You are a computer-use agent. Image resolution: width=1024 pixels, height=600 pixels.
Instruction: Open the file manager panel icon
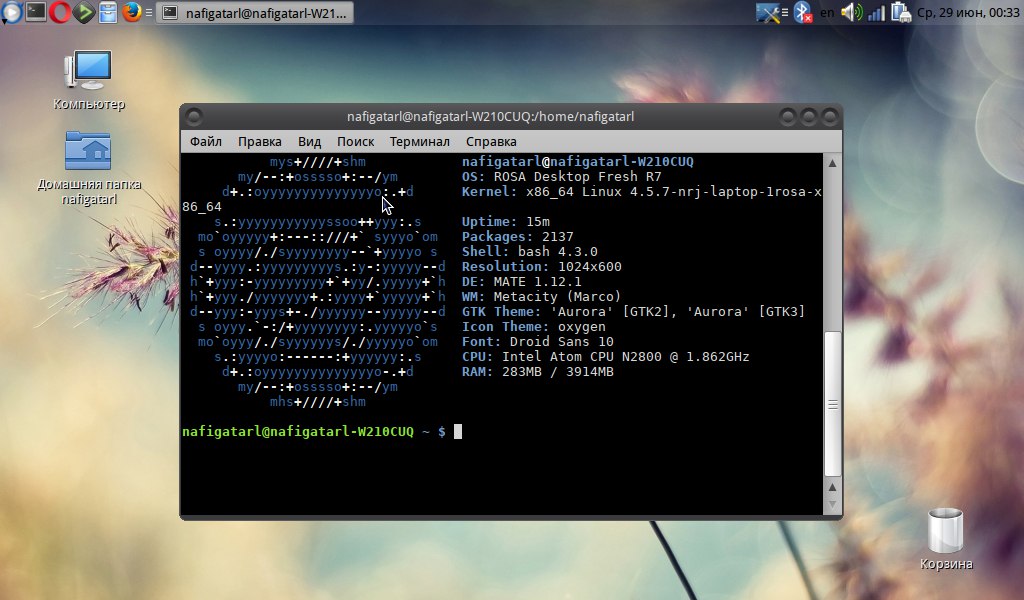pos(108,12)
